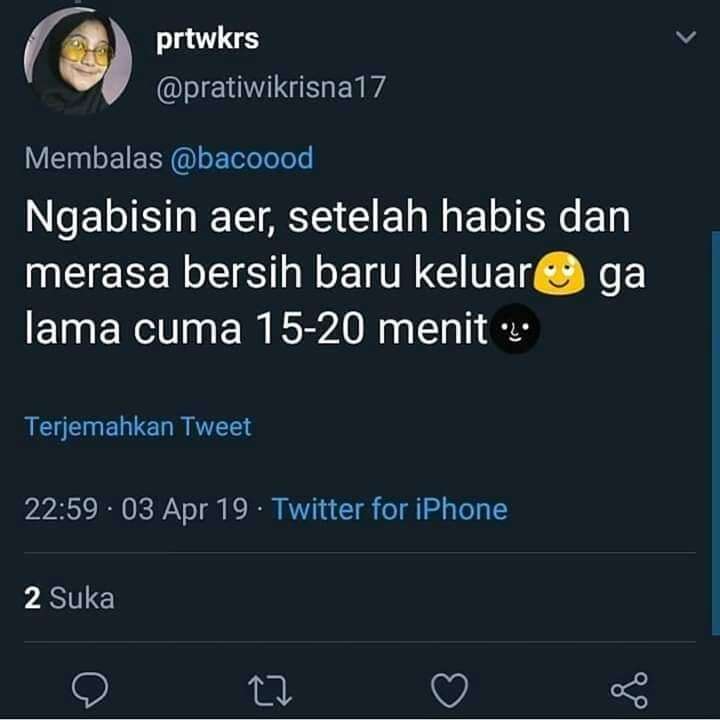Click the blue scrollbar at right edge
The image size is (720, 720).
tap(715, 433)
